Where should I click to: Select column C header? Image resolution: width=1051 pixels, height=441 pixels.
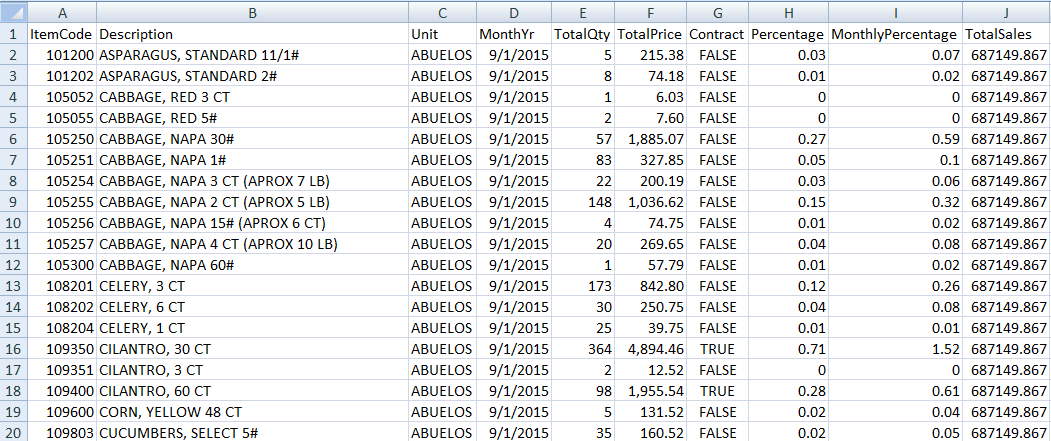coord(442,12)
